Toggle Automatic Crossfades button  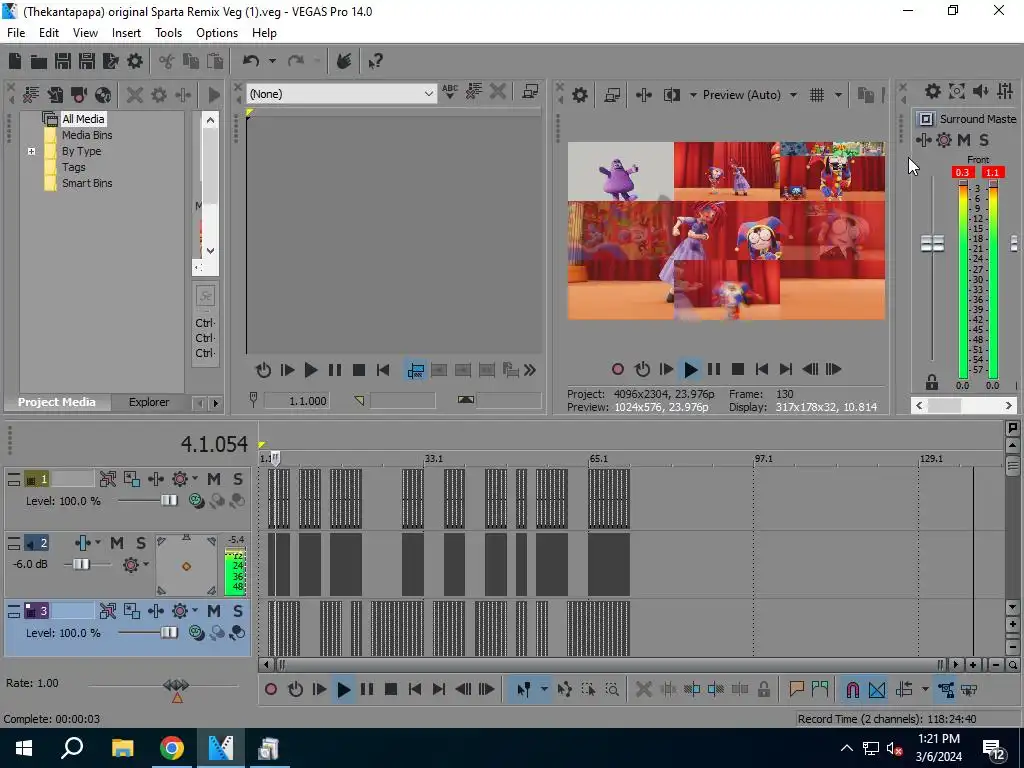tap(877, 690)
